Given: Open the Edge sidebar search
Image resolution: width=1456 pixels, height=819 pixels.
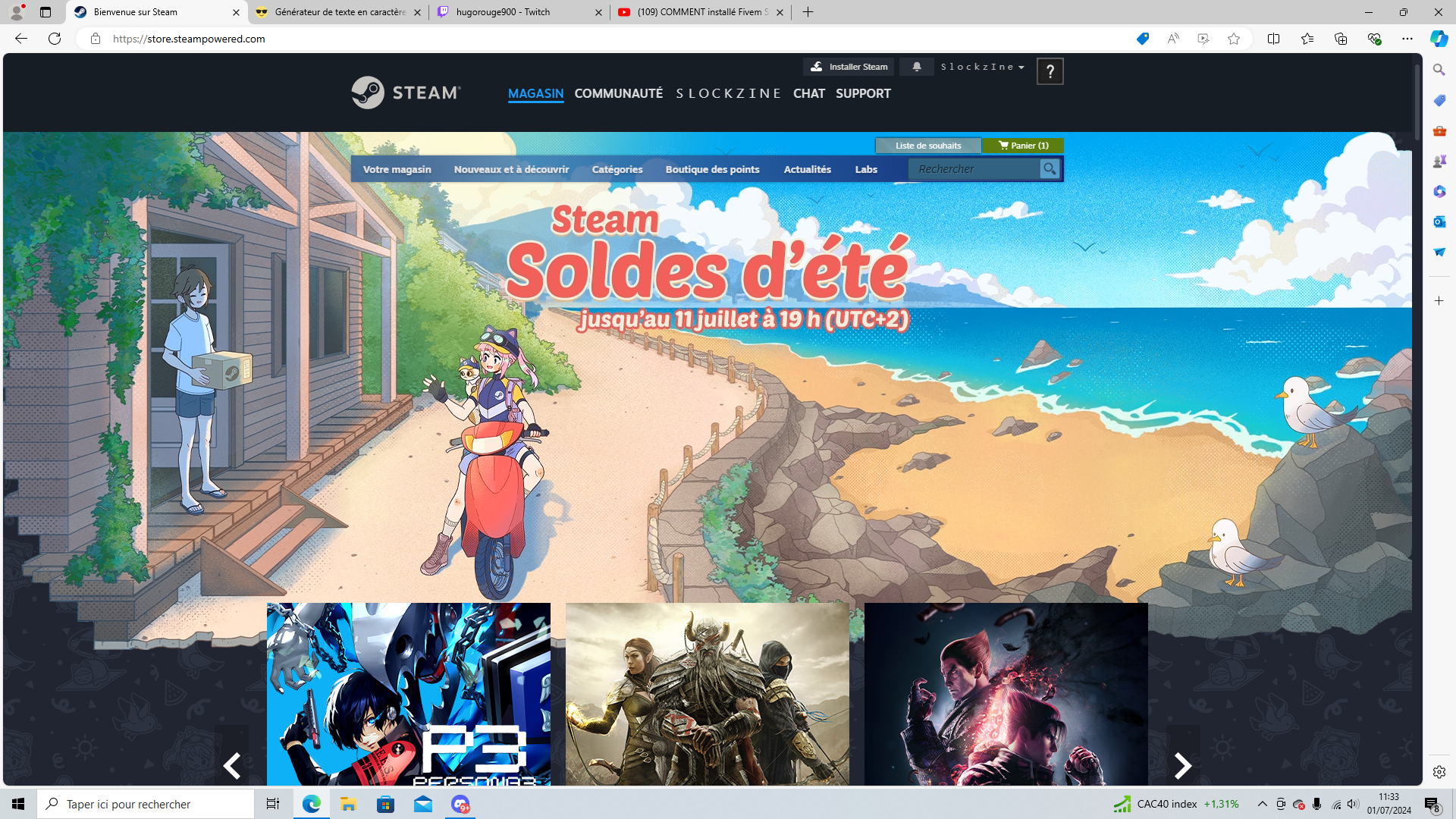Looking at the screenshot, I should [x=1439, y=70].
